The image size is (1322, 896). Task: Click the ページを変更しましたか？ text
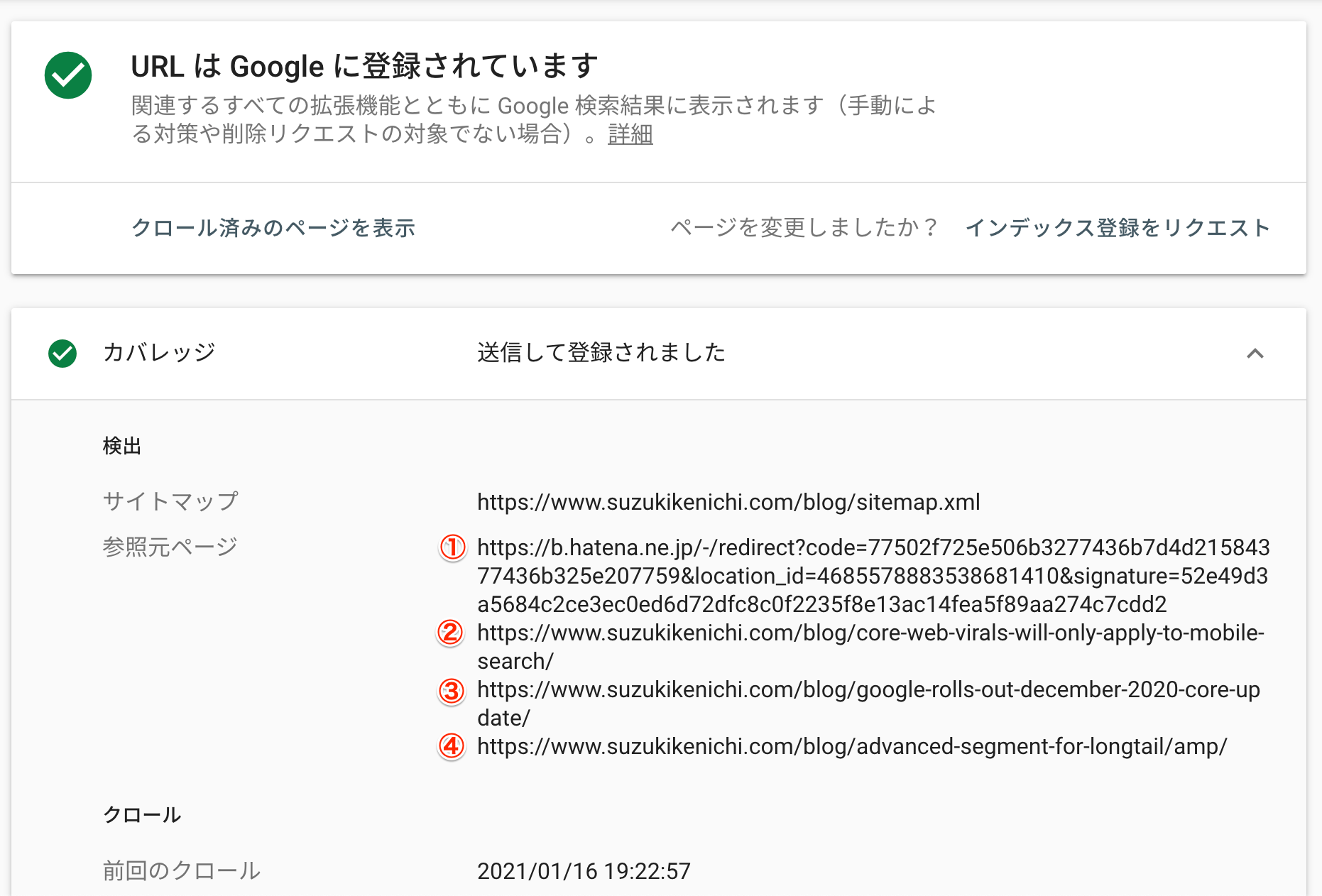[805, 228]
